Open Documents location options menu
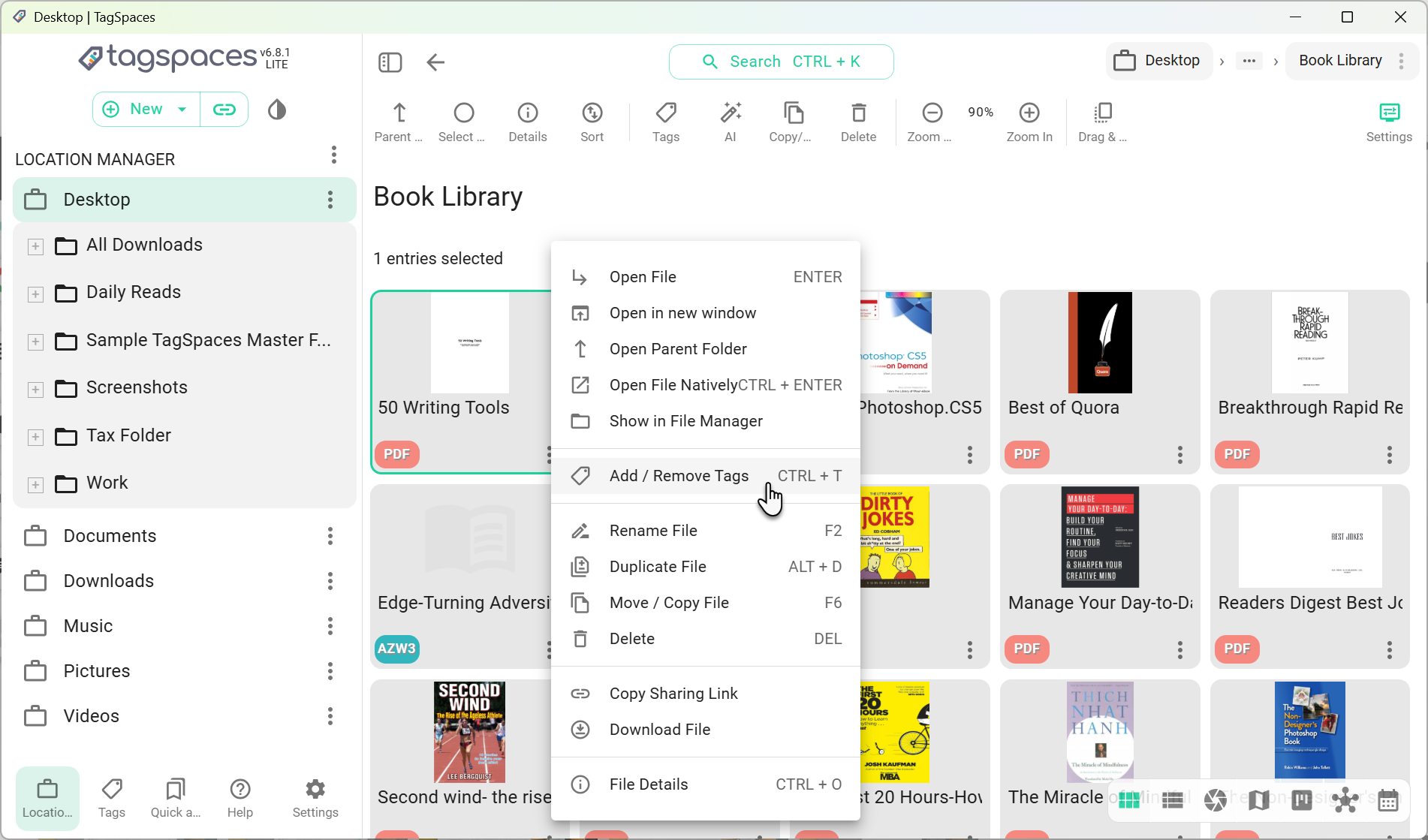This screenshot has width=1428, height=840. pyautogui.click(x=330, y=536)
